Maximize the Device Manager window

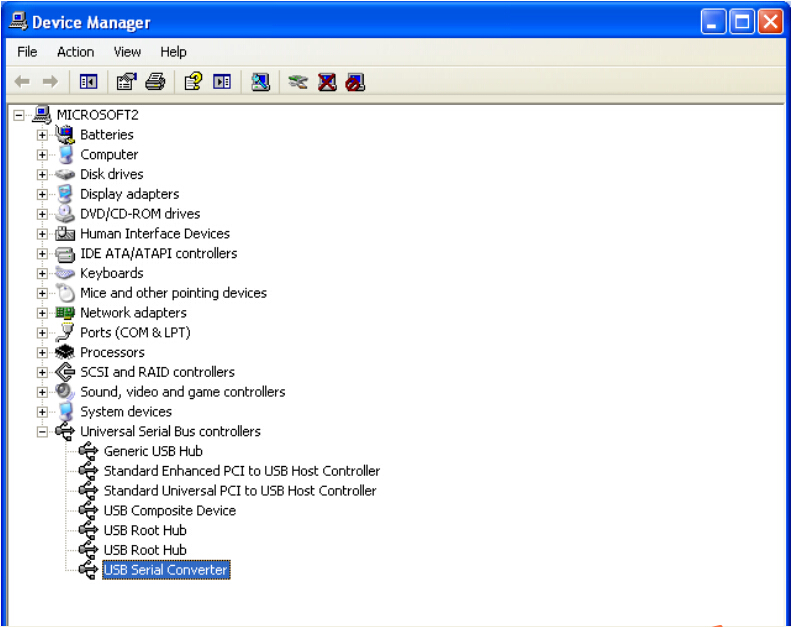pos(742,22)
